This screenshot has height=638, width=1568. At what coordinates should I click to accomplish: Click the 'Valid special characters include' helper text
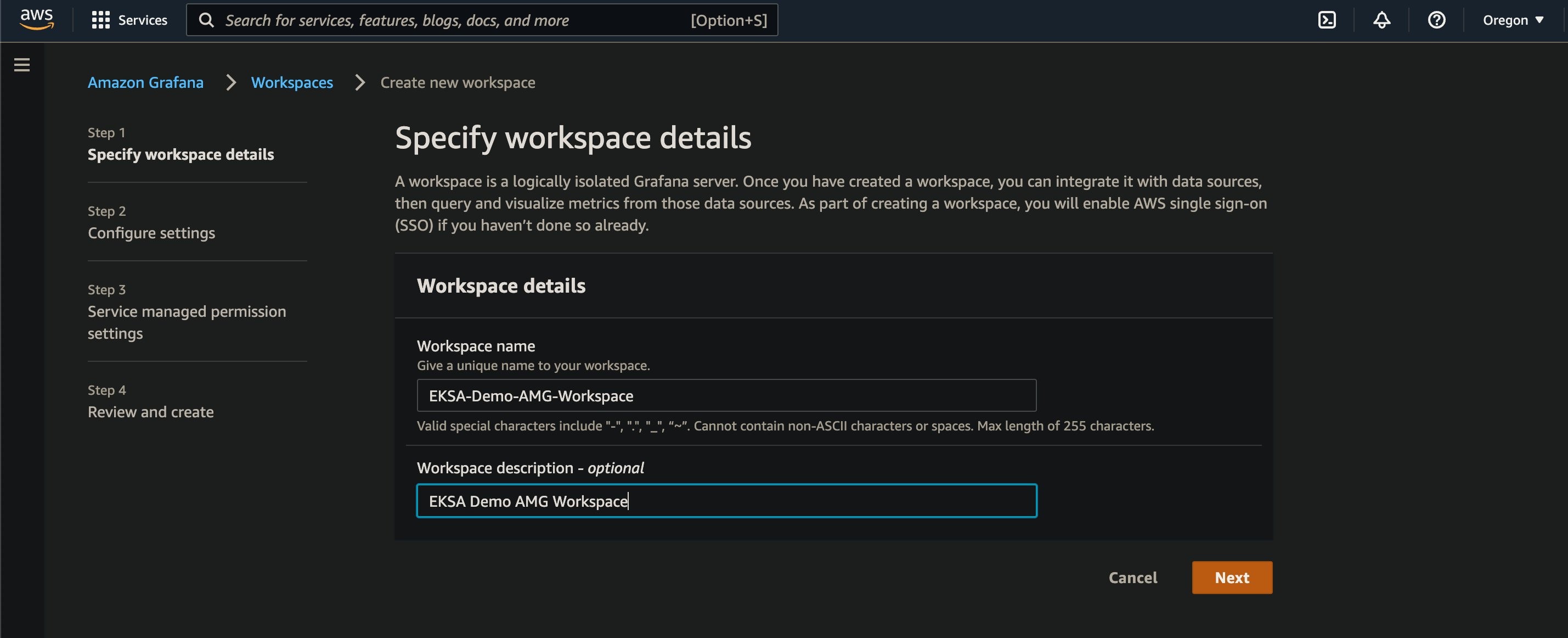click(785, 426)
